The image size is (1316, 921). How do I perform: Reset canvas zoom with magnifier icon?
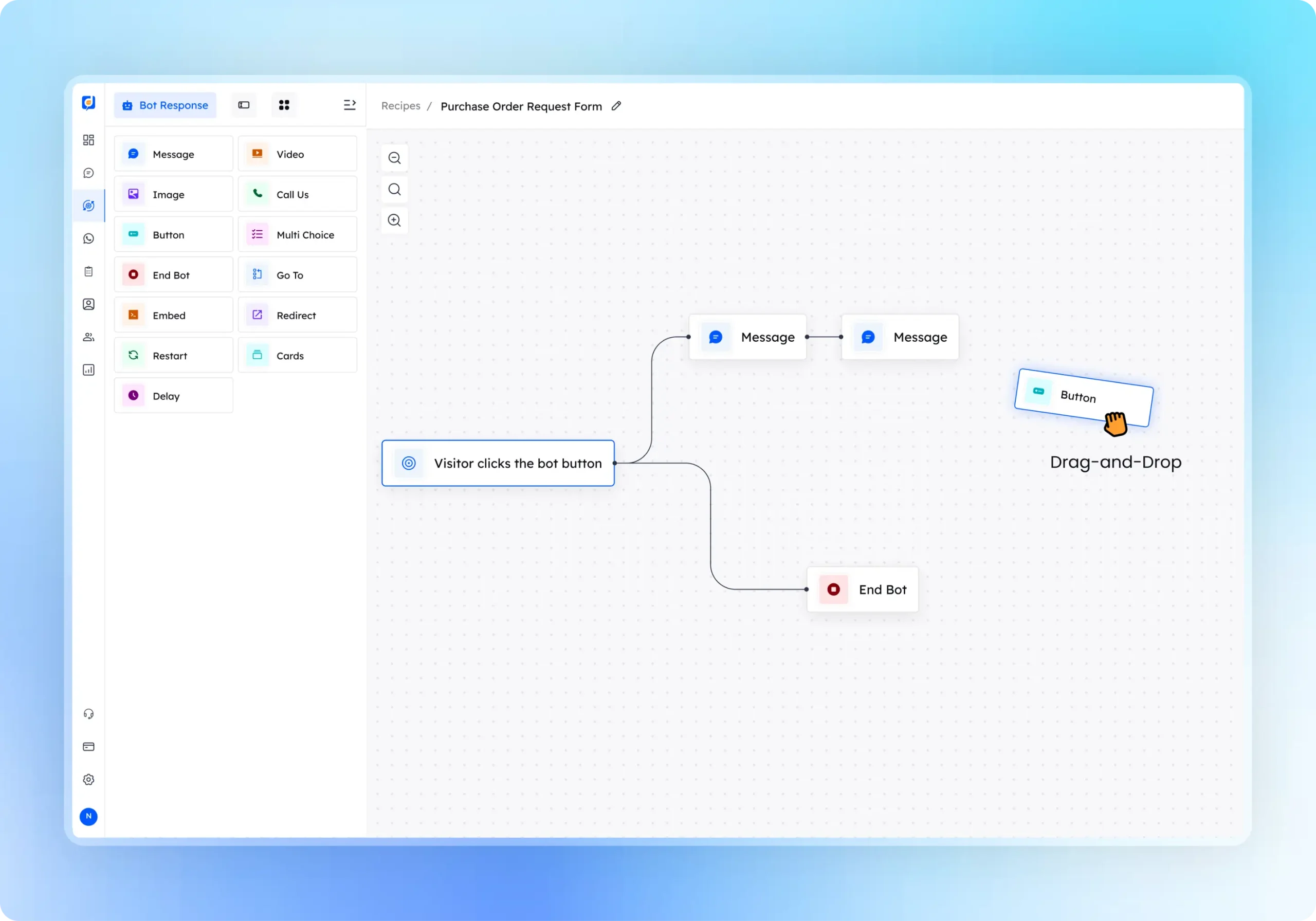(394, 189)
